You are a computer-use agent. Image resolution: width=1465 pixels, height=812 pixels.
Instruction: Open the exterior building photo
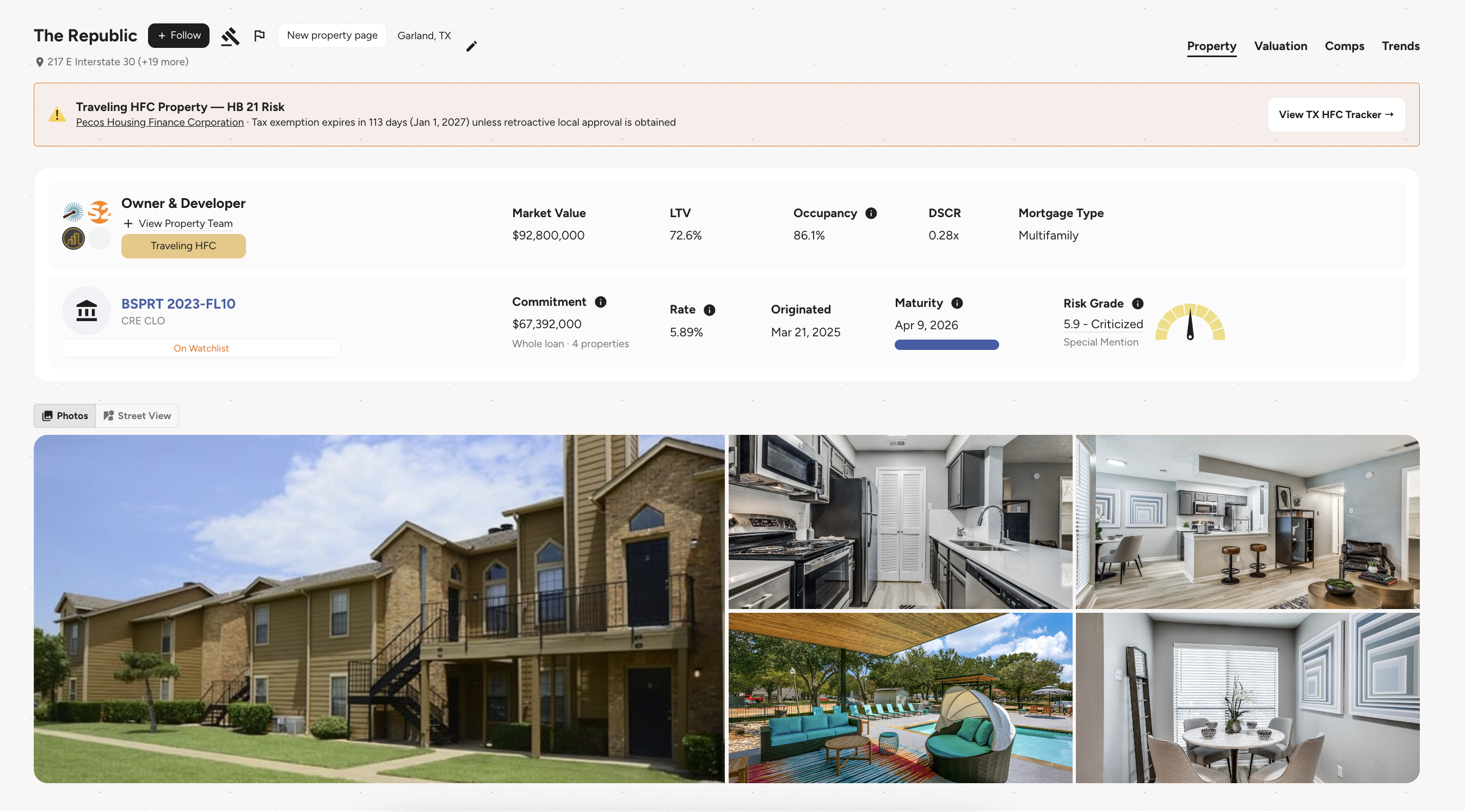(379, 609)
